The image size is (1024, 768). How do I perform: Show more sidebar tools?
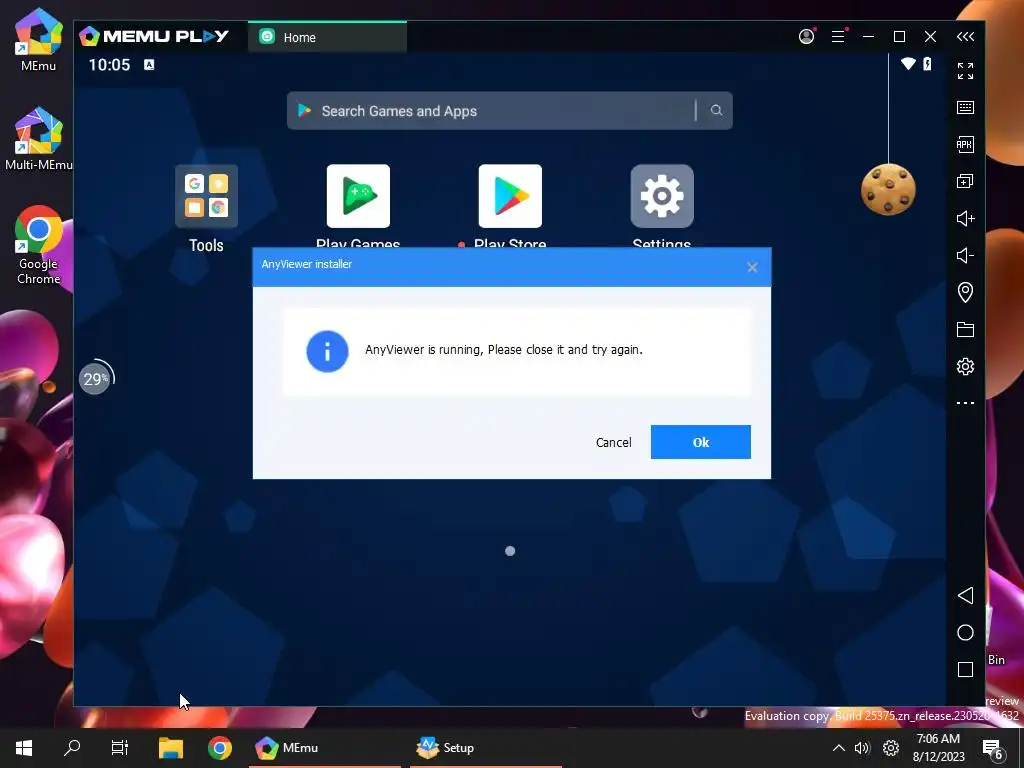(x=965, y=403)
